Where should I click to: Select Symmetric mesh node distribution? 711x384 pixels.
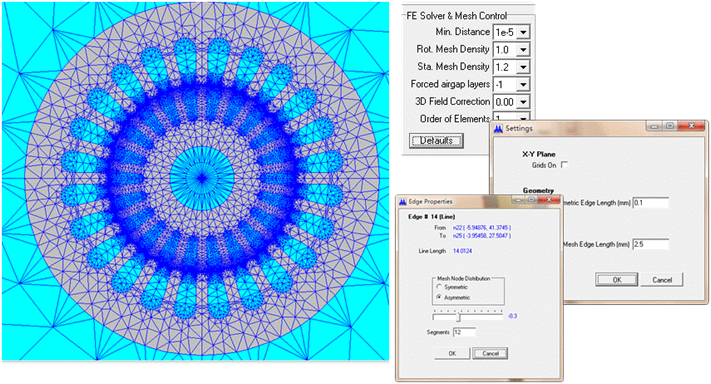coord(439,287)
